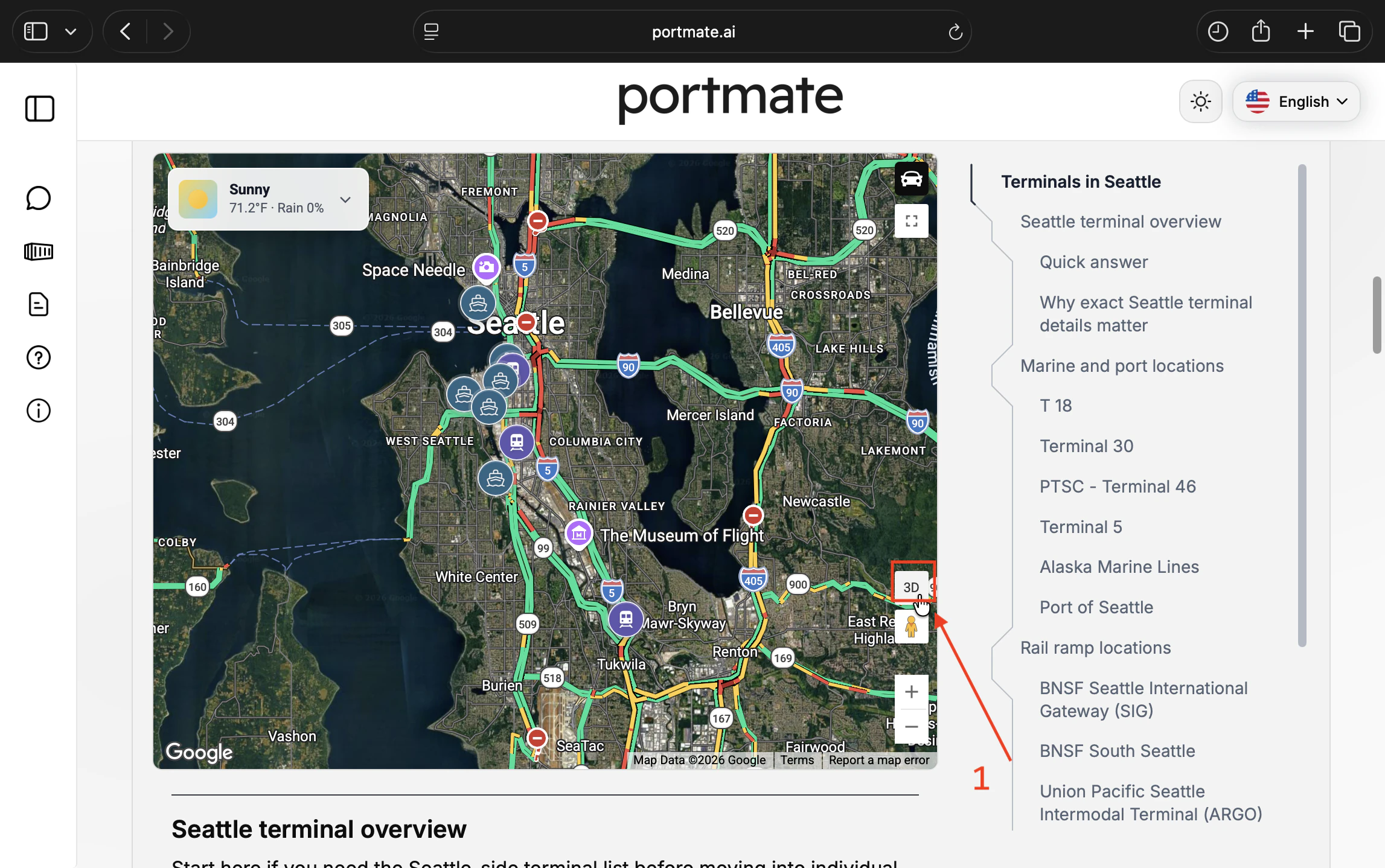The height and width of the screenshot is (868, 1385).
Task: Open the help question mark icon
Action: [39, 357]
